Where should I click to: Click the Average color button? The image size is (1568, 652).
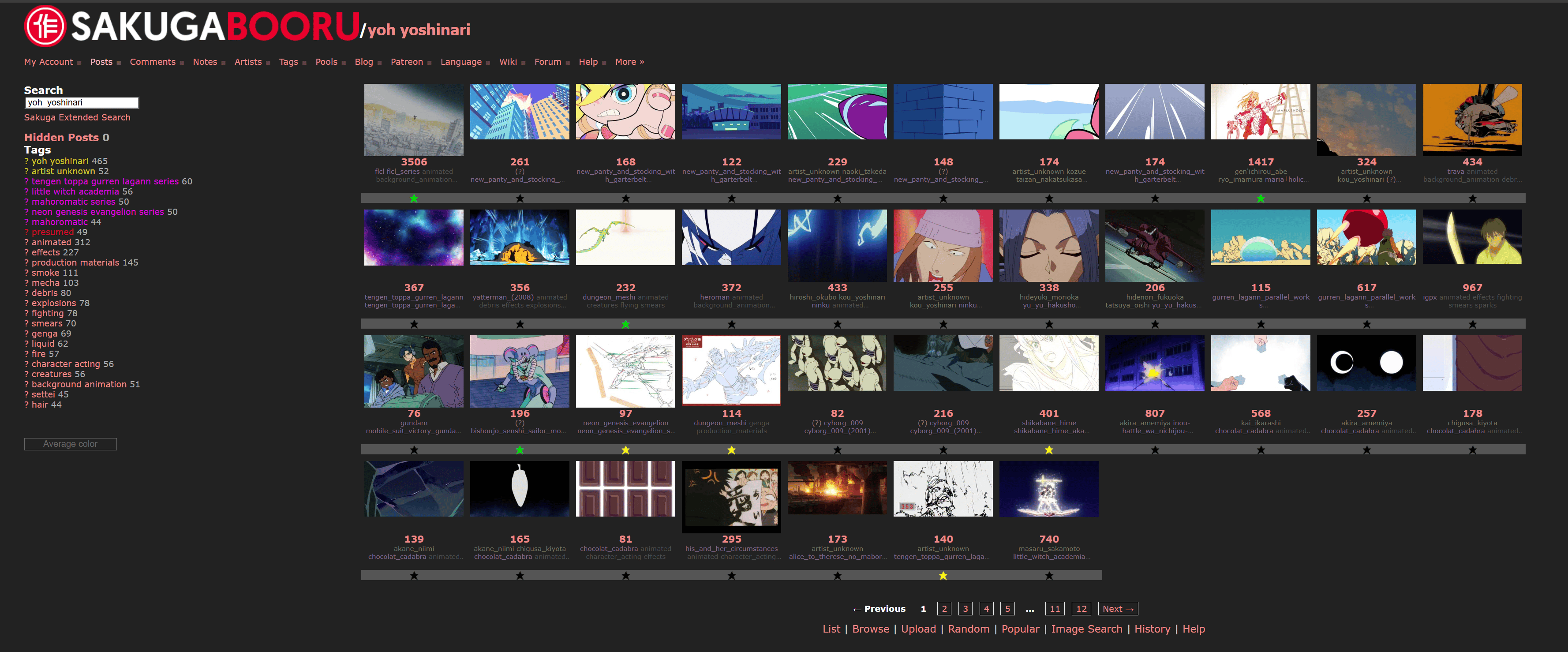(x=70, y=444)
